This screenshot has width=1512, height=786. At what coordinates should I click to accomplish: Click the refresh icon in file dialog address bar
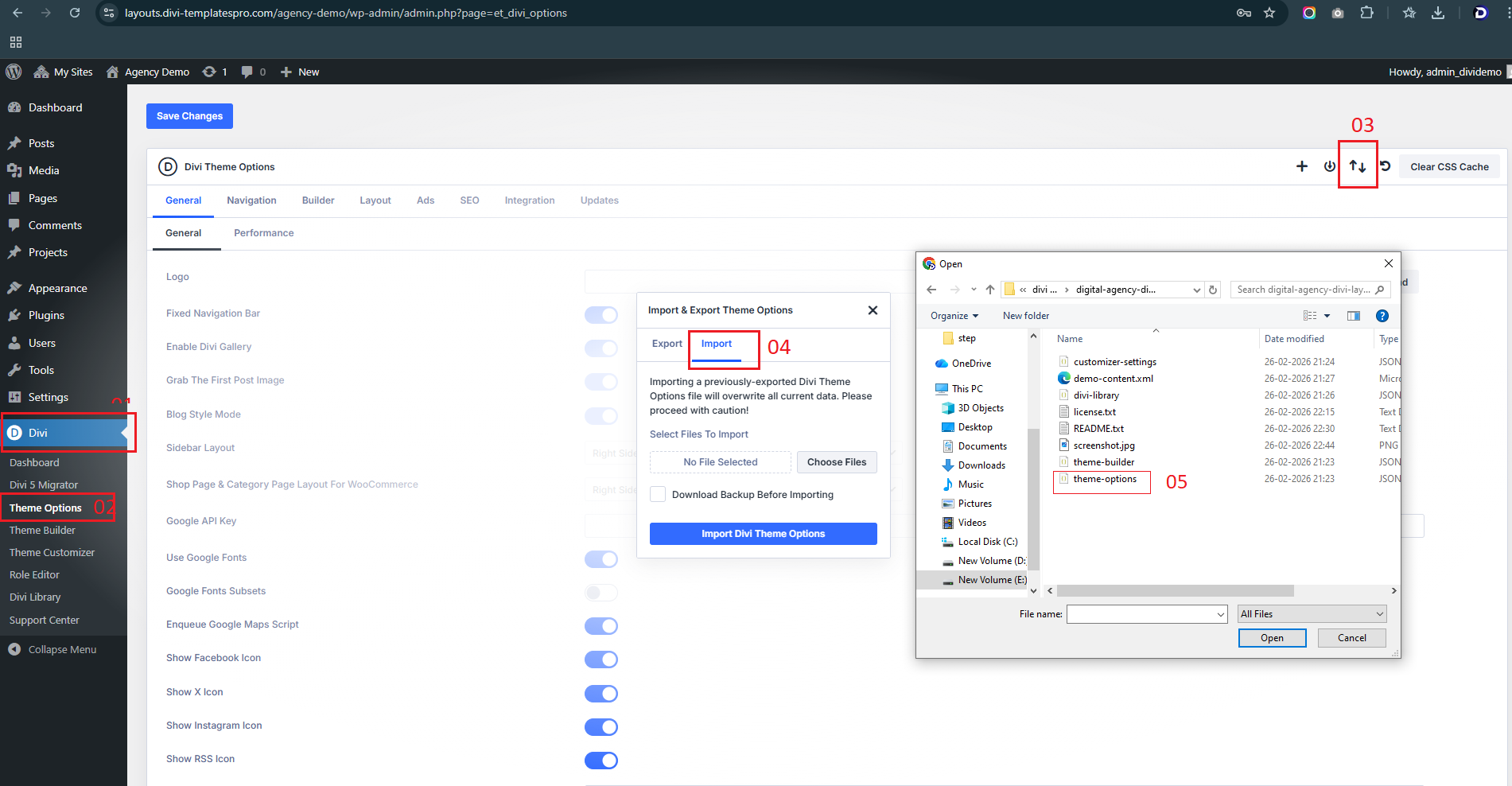1213,290
